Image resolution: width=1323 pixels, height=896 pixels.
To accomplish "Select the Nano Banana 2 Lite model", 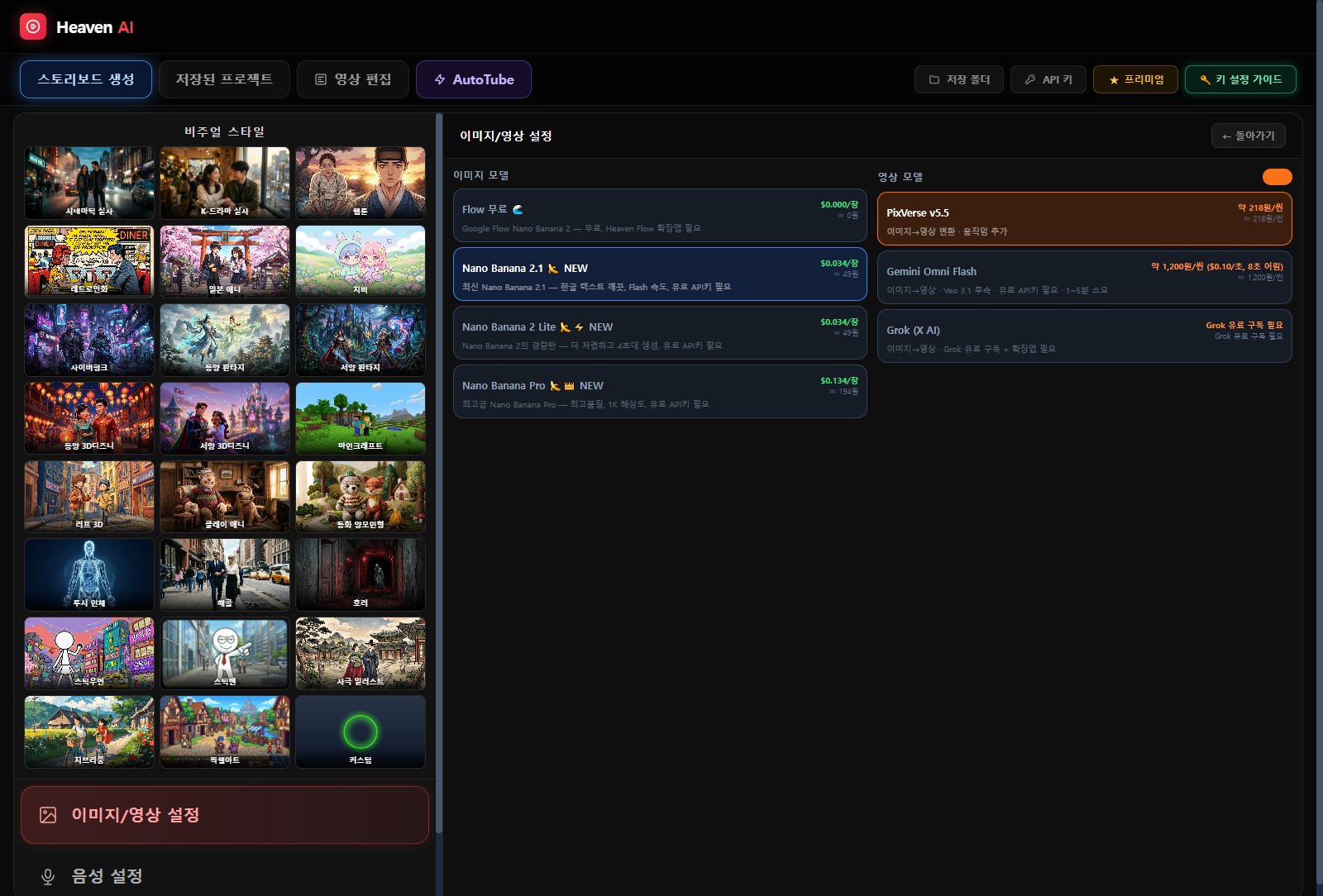I will (660, 333).
